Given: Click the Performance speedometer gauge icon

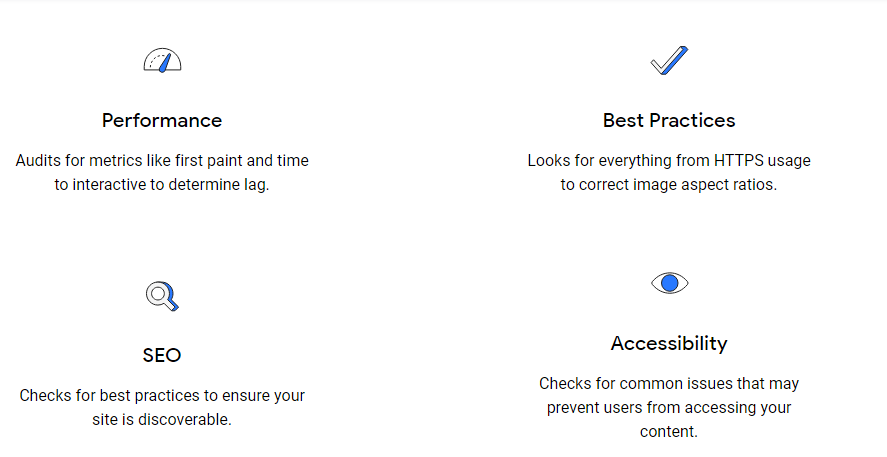Looking at the screenshot, I should [162, 60].
